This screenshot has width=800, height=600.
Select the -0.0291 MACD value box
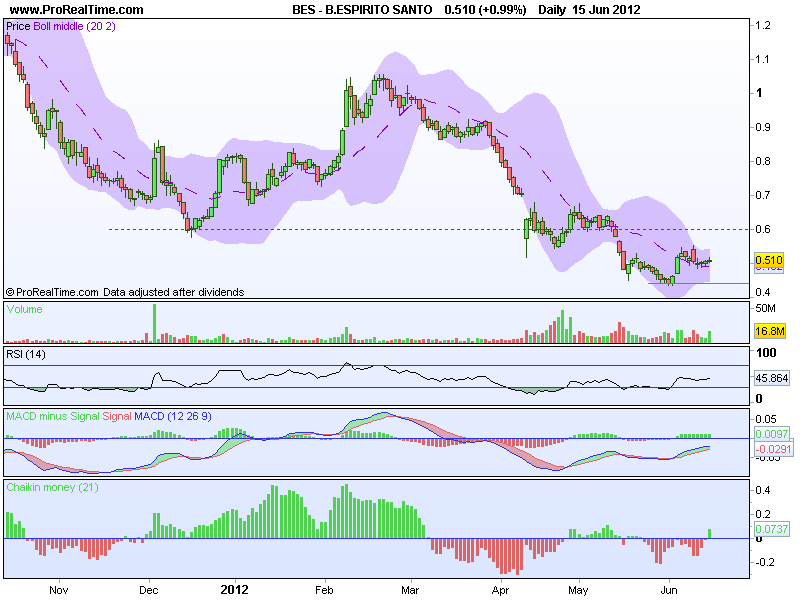pyautogui.click(x=773, y=449)
